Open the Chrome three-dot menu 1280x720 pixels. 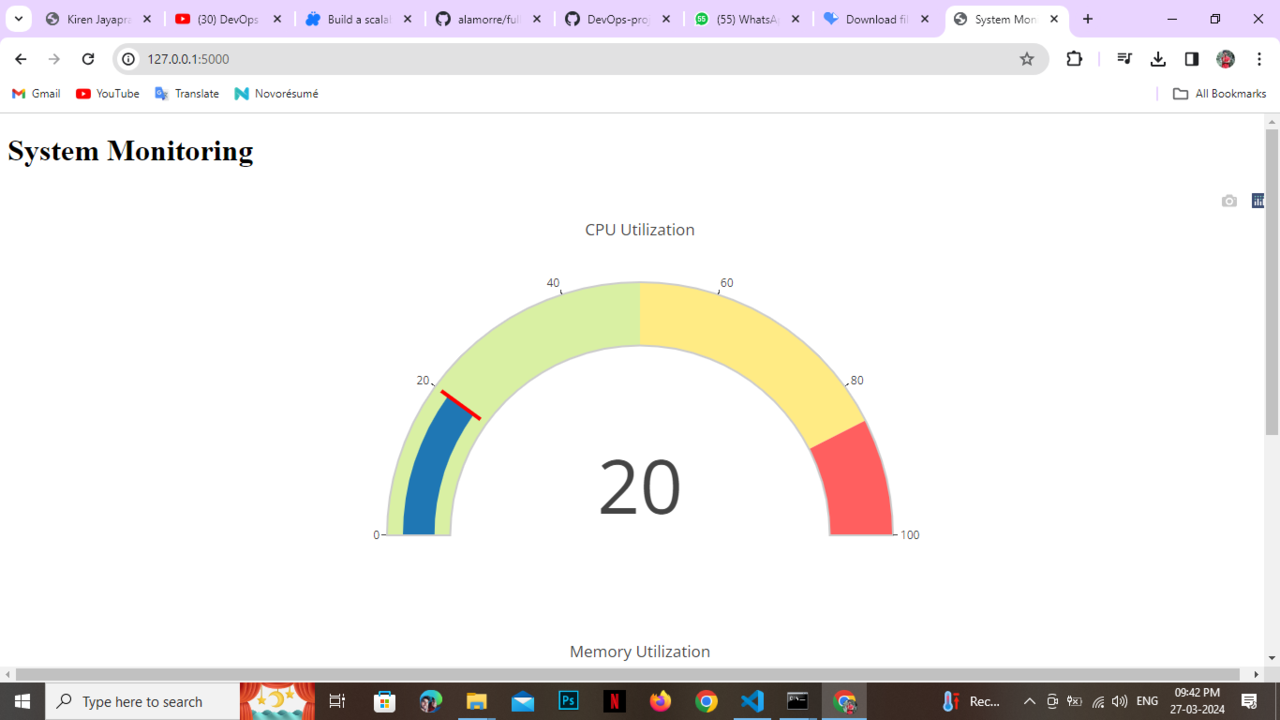1259,59
